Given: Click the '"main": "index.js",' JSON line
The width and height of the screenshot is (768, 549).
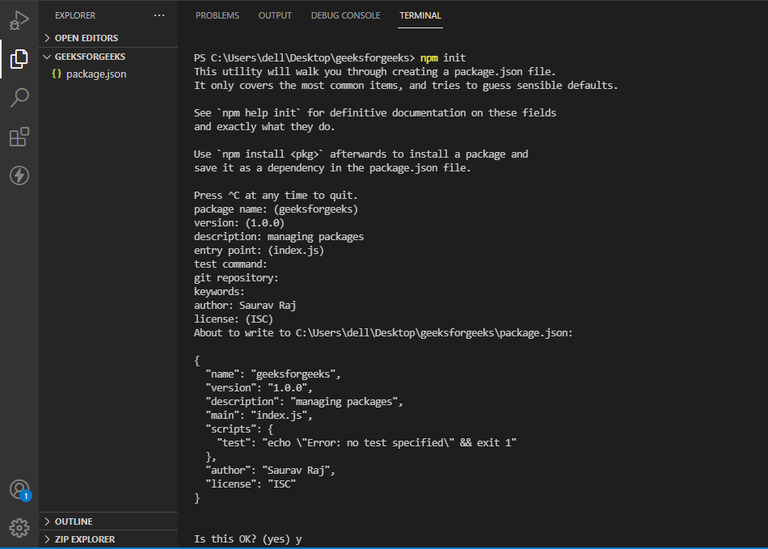Looking at the screenshot, I should (259, 415).
